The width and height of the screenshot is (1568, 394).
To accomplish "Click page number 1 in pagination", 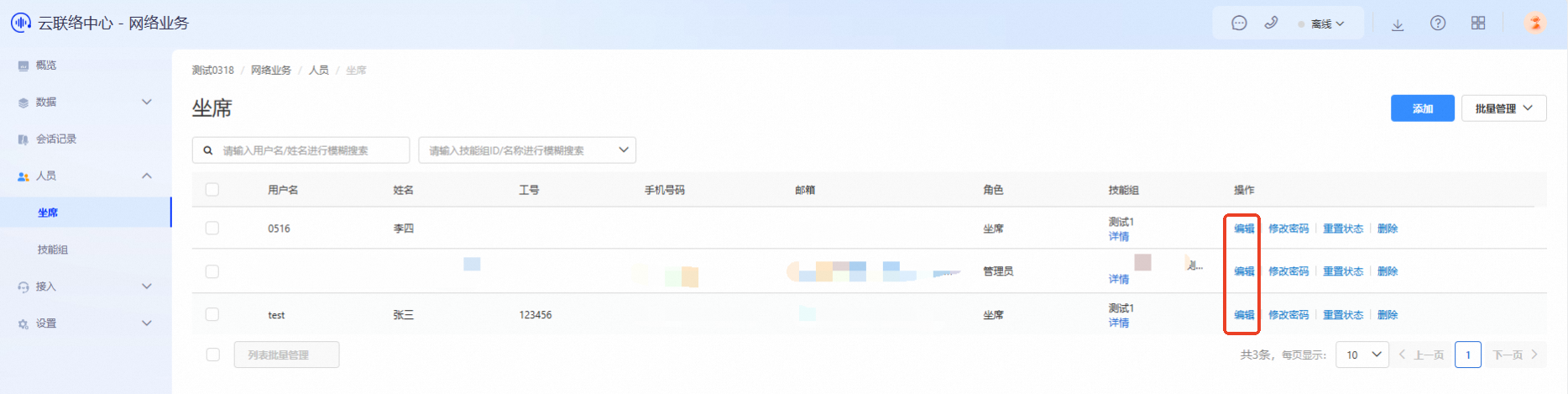I will [x=1468, y=355].
